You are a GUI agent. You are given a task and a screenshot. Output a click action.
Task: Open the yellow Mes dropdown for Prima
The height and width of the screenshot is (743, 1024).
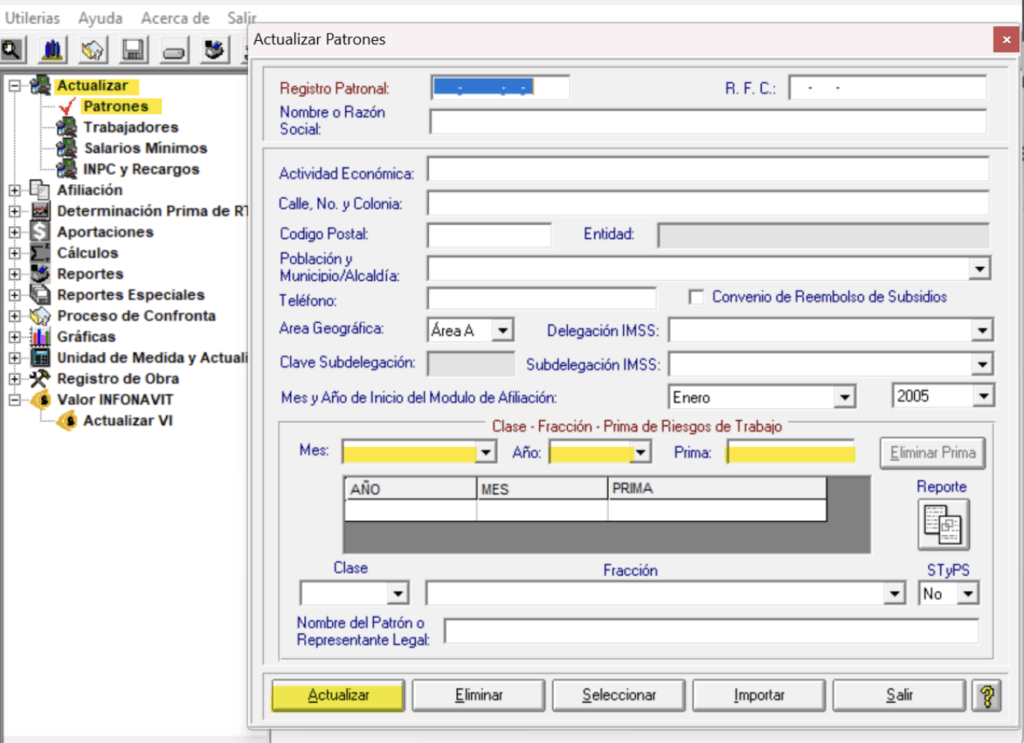(485, 452)
